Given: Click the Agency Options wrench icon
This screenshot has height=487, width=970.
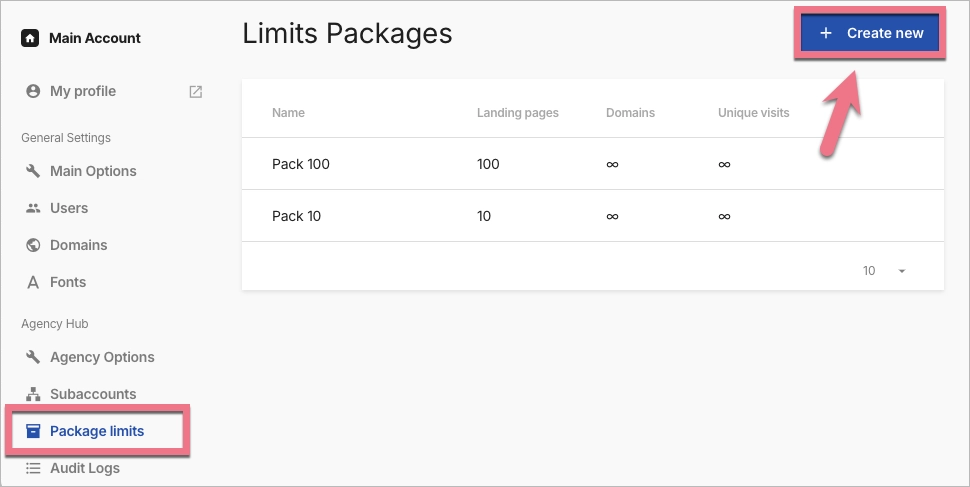Looking at the screenshot, I should 33,357.
